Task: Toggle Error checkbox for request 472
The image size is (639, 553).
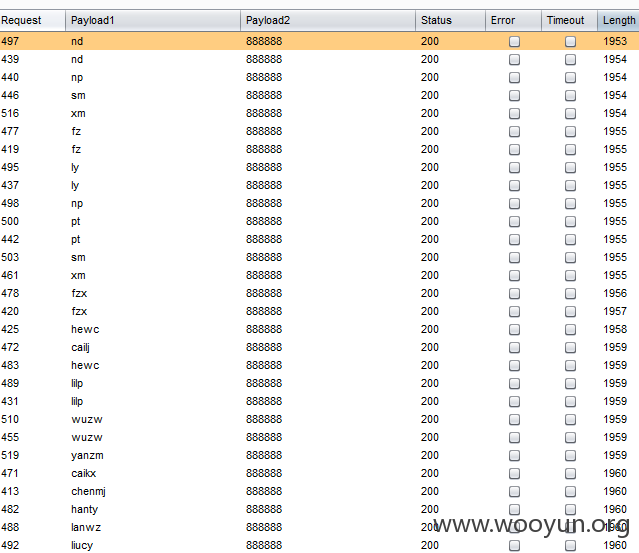Action: pyautogui.click(x=514, y=348)
